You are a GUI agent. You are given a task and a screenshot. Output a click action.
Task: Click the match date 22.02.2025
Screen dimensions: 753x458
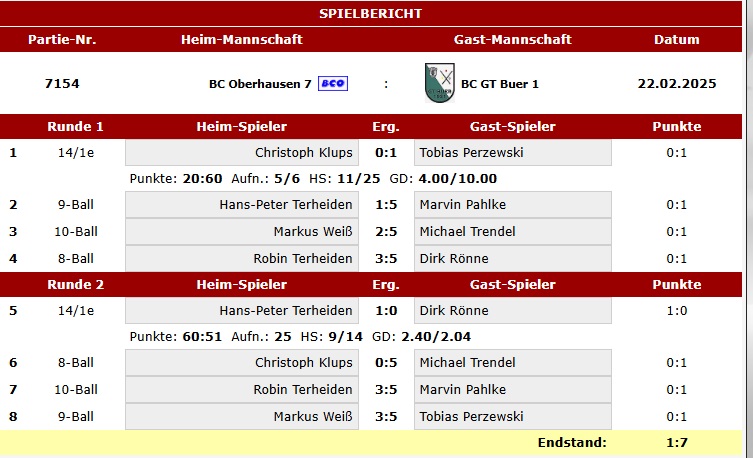click(677, 84)
